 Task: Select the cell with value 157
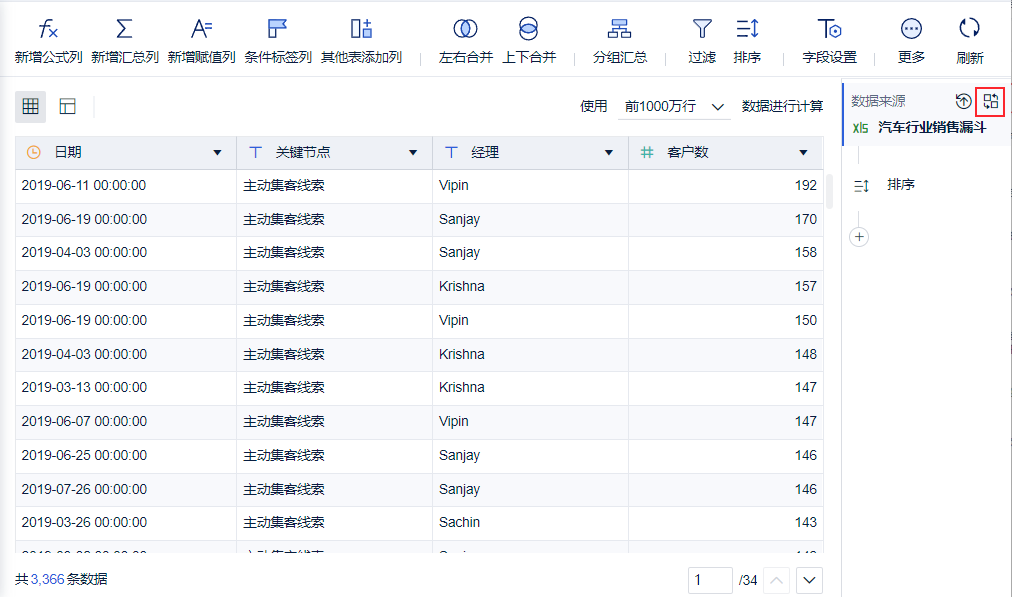[725, 287]
